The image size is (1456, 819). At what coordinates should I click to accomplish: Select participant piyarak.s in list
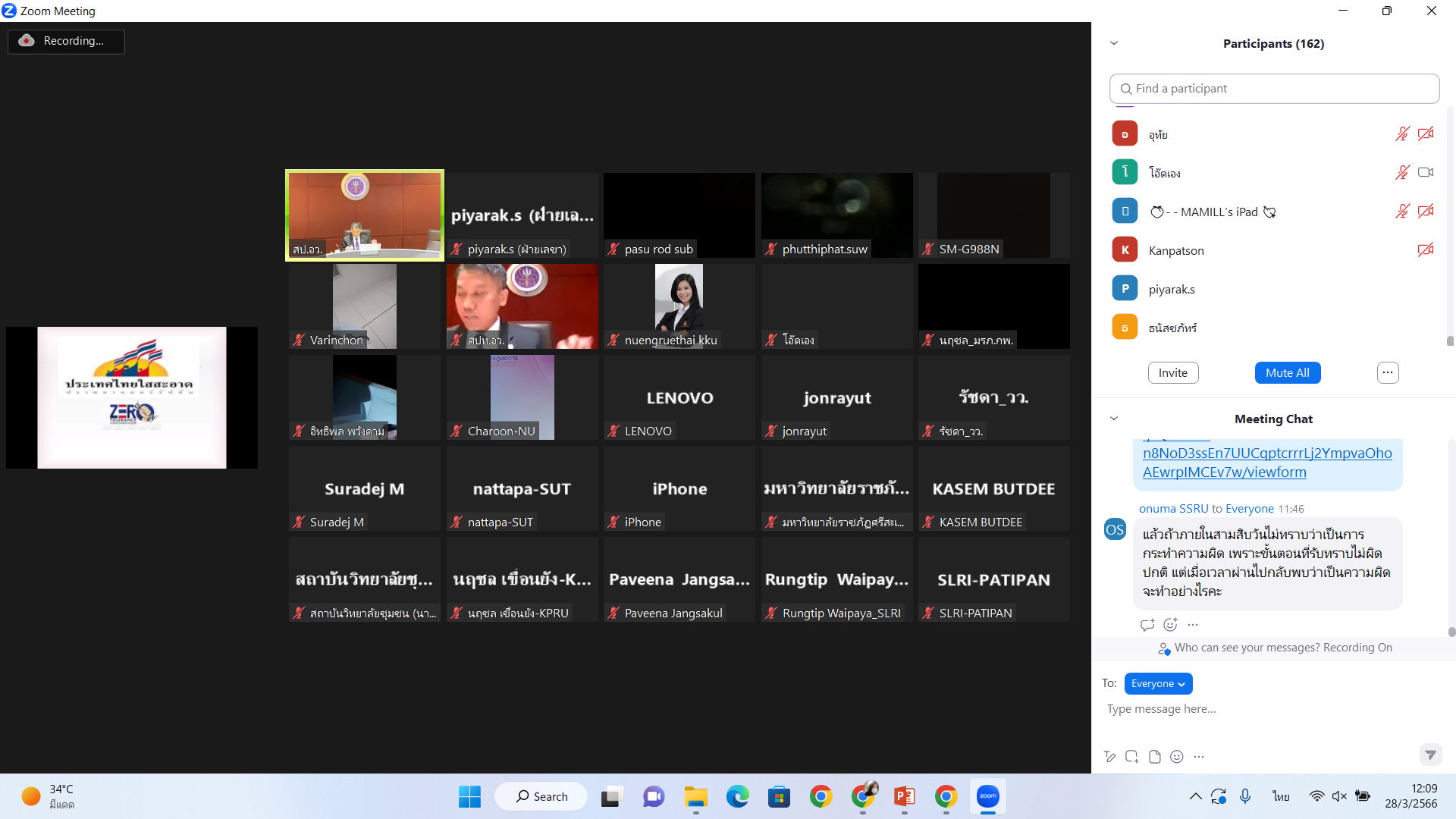coord(1274,289)
